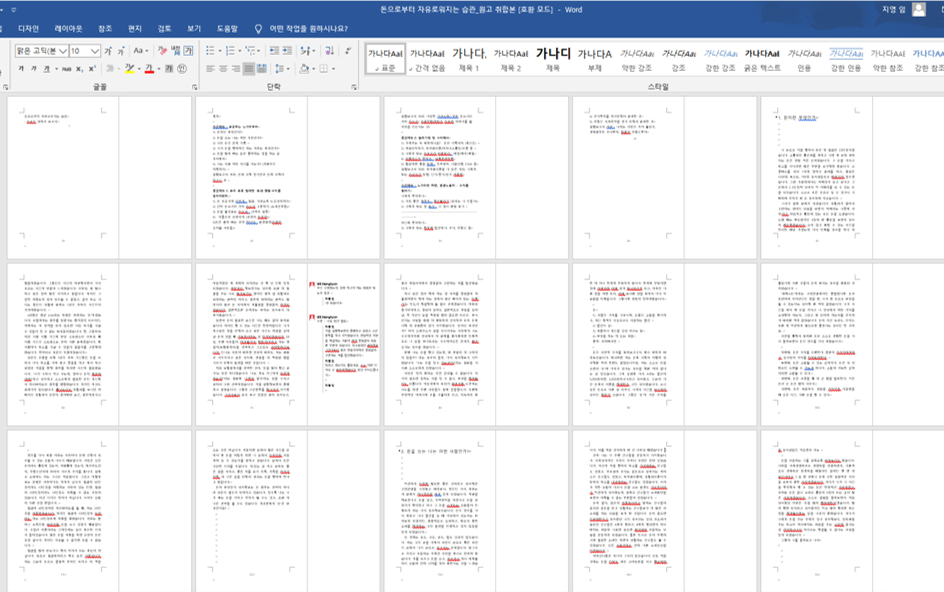Viewport: 944px width, 592px height.
Task: Decrease font size with the shrink font icon
Action: (x=121, y=51)
